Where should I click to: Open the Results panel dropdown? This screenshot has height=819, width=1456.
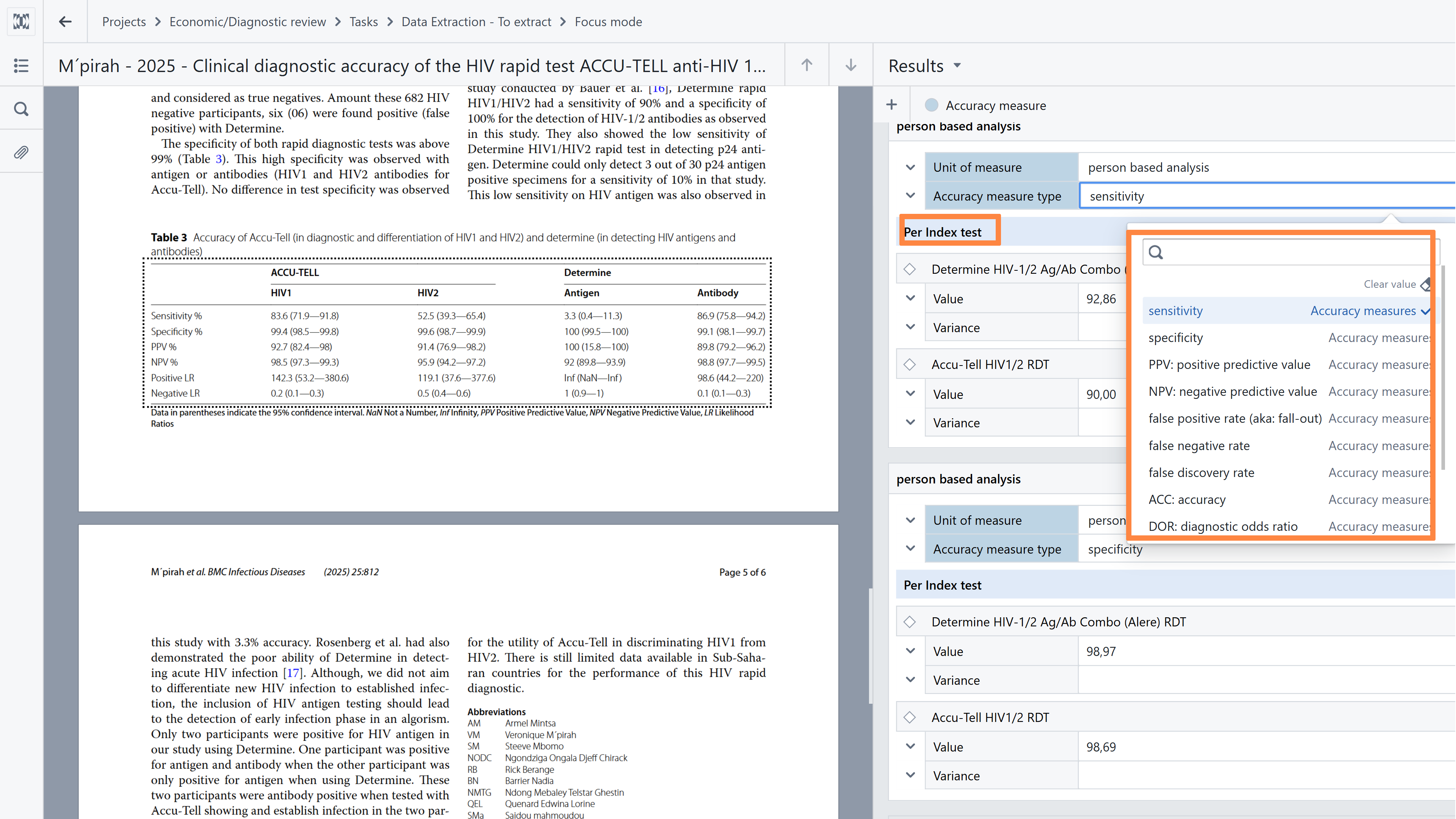957,66
